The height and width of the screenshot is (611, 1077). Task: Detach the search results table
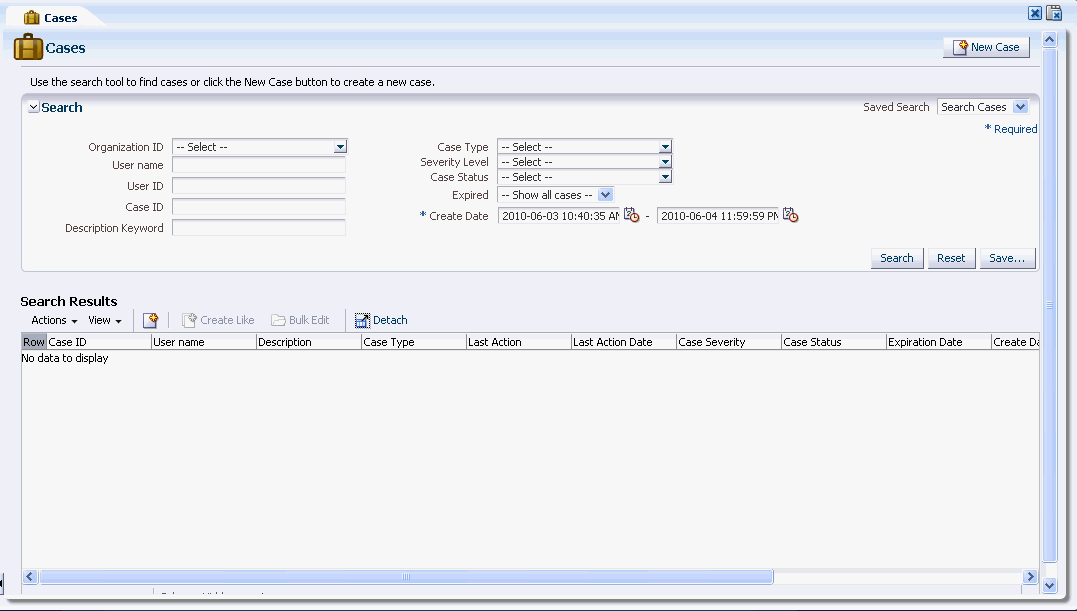pos(381,319)
